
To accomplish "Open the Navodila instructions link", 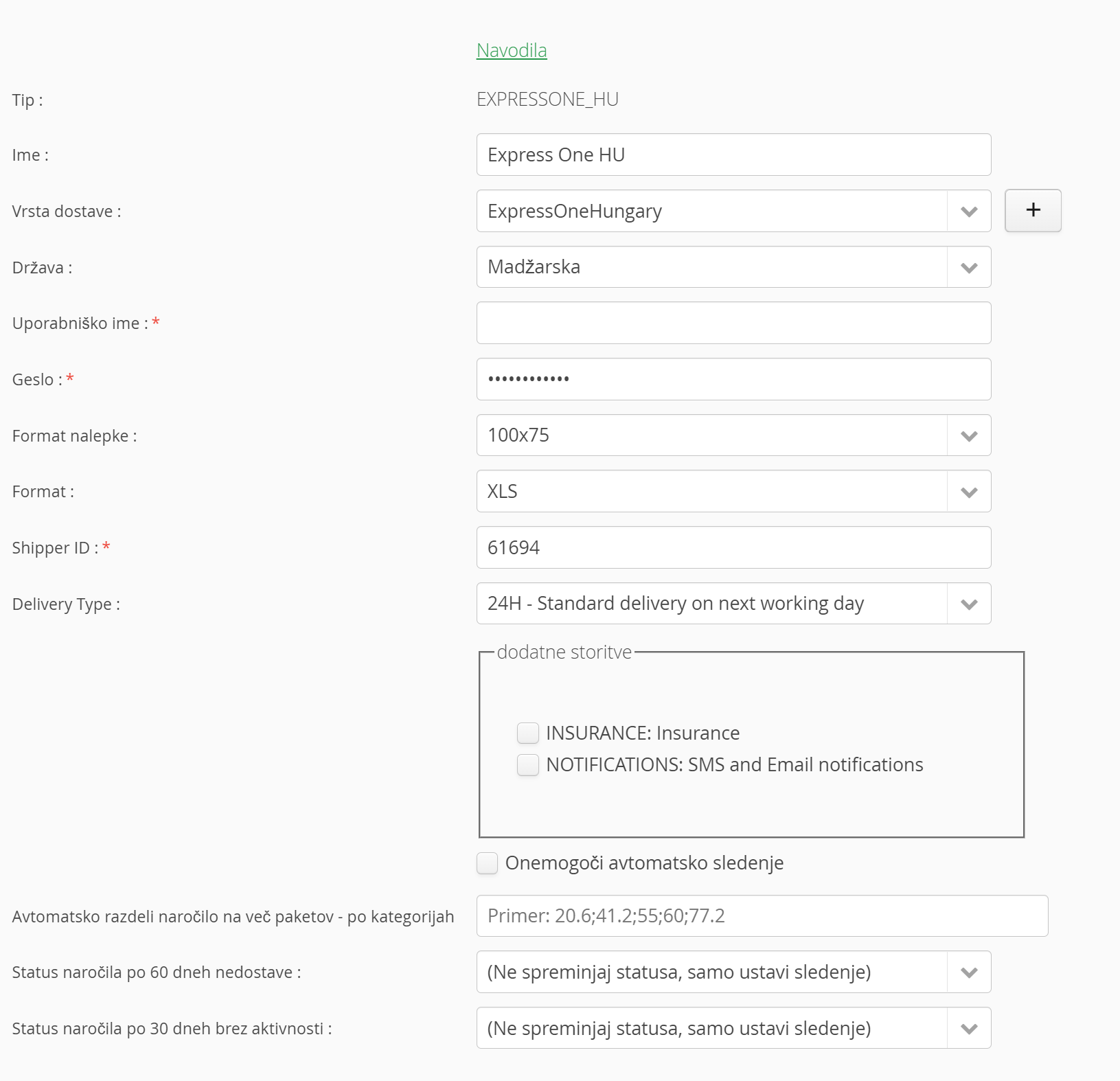I will (512, 50).
